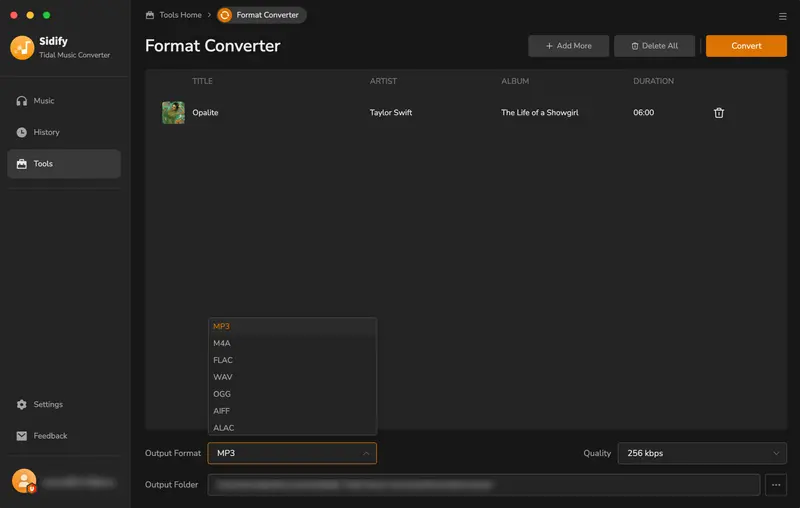The width and height of the screenshot is (800, 508).
Task: Collapse the Output Format dropdown
Action: pos(292,453)
